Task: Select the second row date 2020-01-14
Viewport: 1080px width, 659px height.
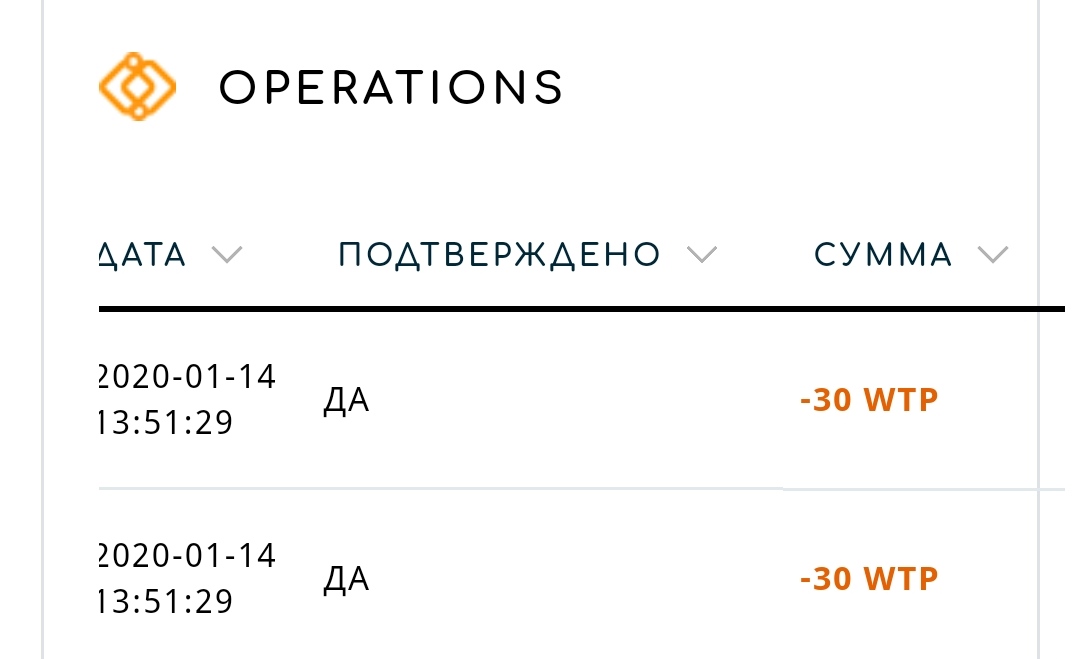Action: click(x=187, y=556)
